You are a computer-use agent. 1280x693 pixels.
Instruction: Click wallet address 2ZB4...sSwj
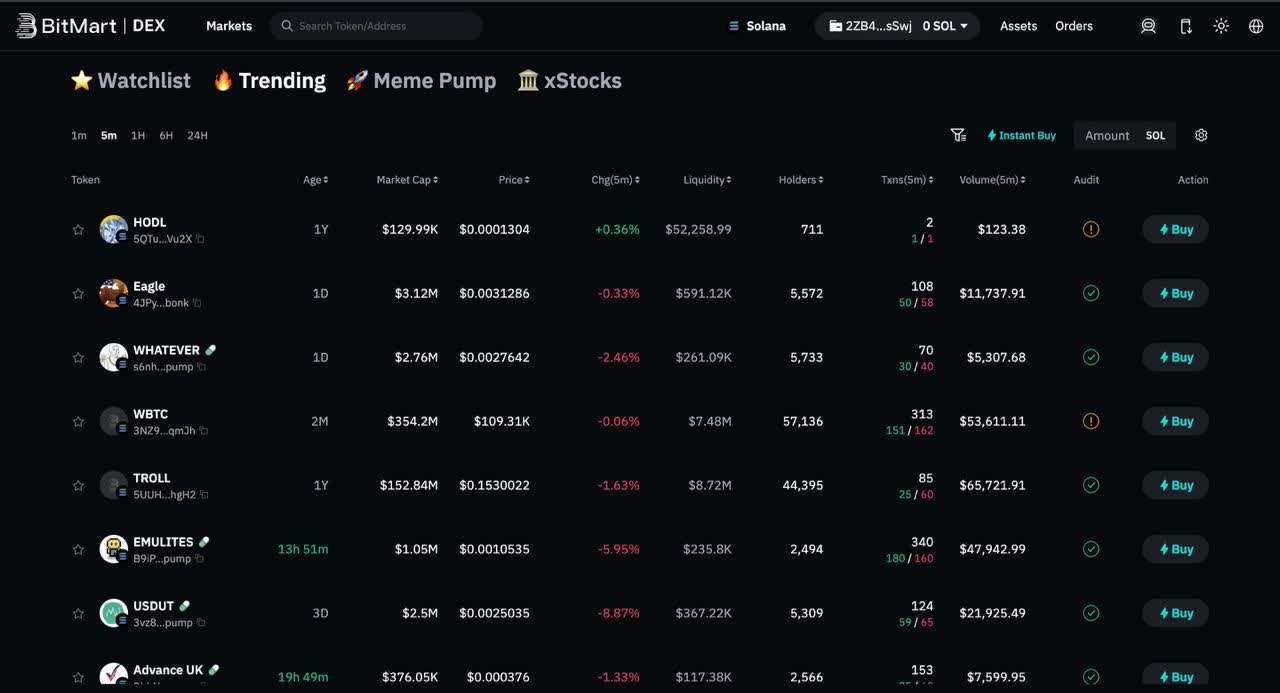(869, 26)
